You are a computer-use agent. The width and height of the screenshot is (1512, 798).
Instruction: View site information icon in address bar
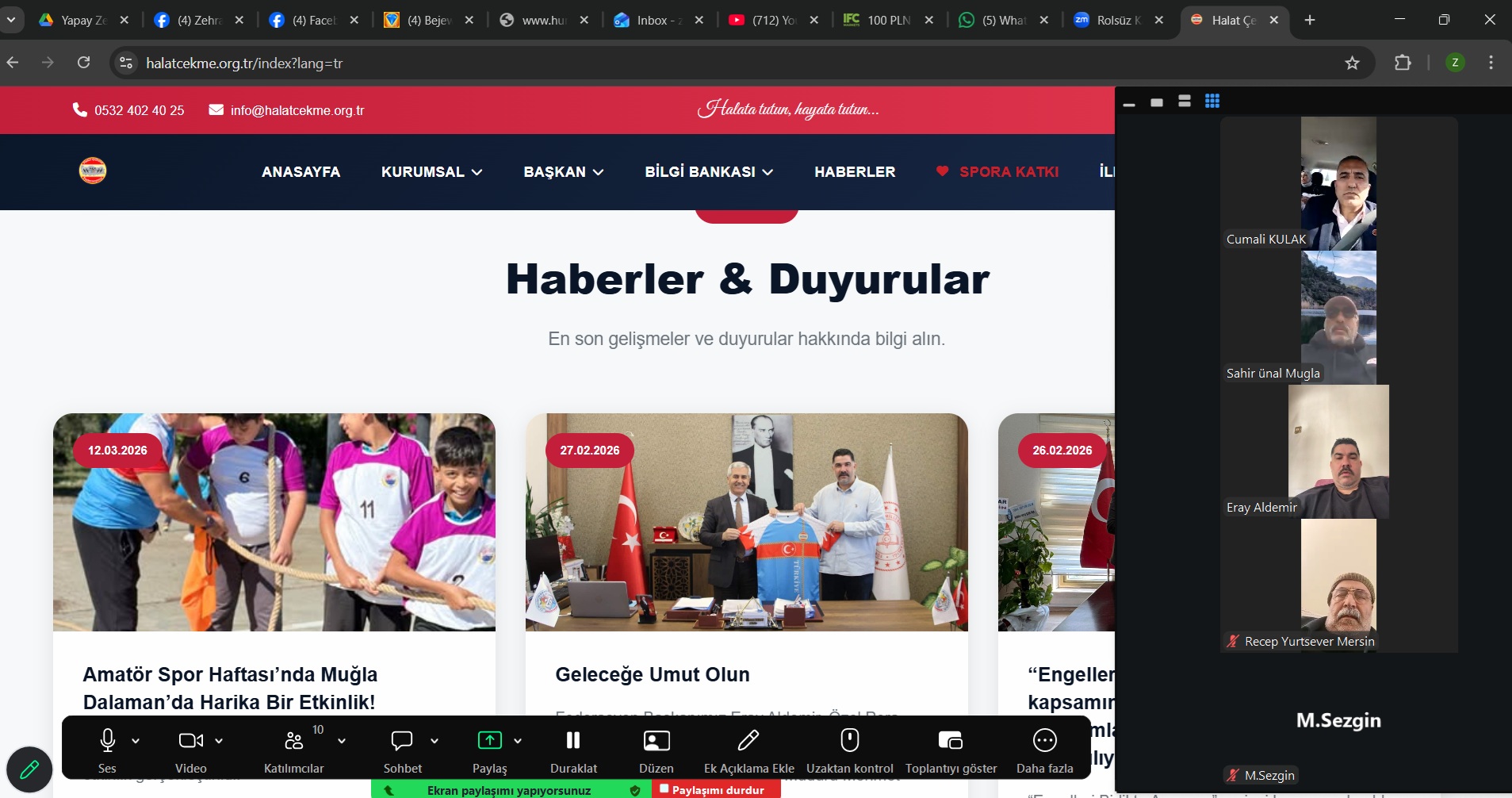[x=126, y=63]
